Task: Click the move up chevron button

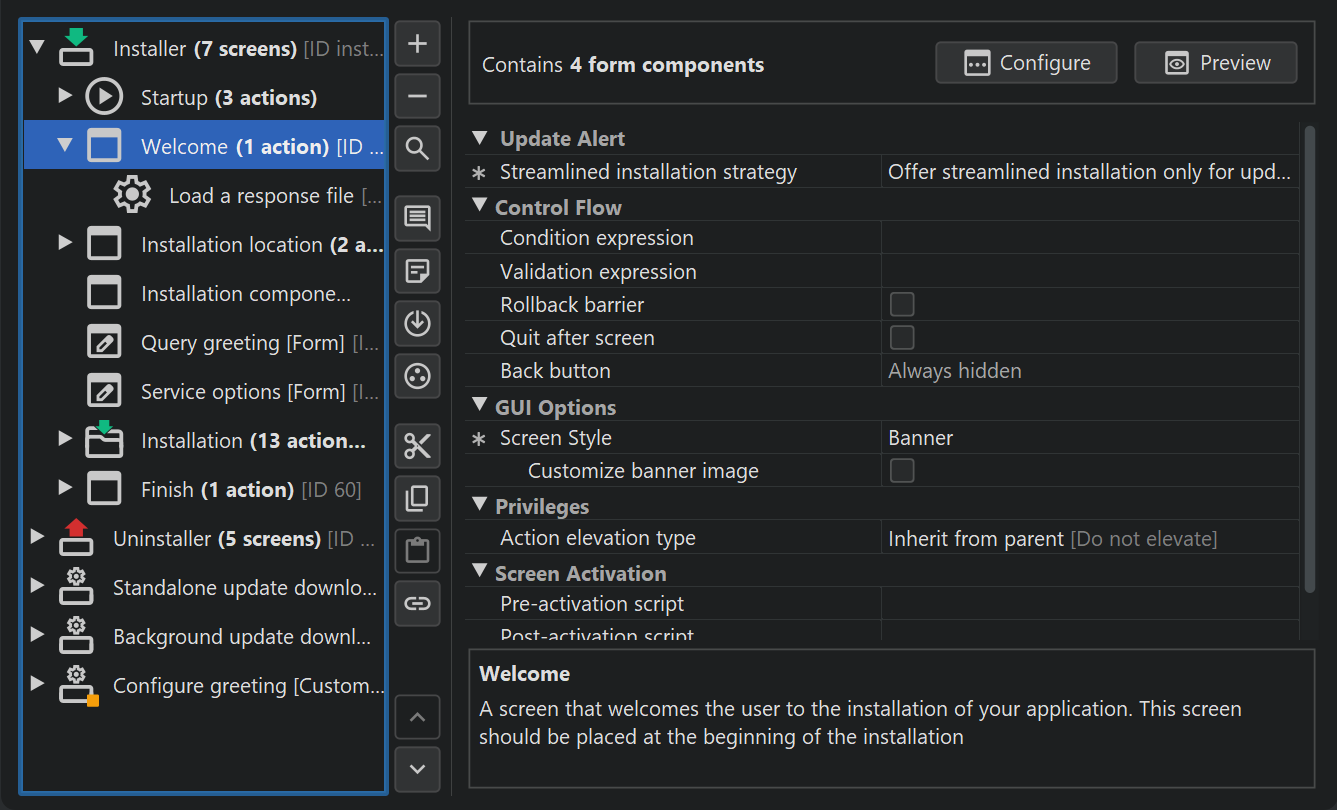Action: pyautogui.click(x=418, y=717)
